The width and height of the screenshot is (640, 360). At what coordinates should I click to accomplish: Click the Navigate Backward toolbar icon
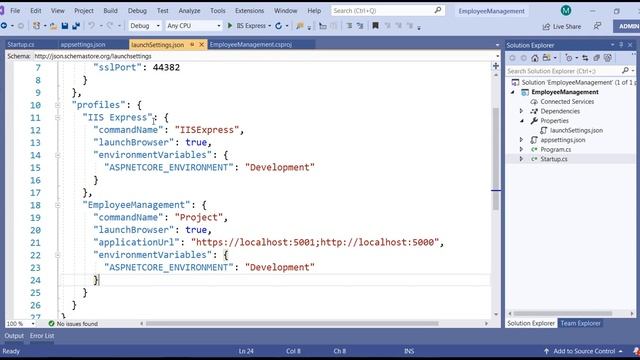click(4, 26)
